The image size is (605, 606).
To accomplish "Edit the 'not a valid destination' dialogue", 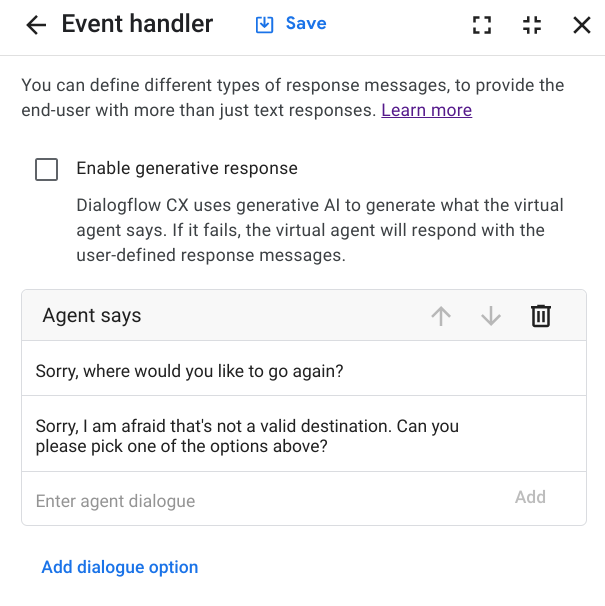I will [x=247, y=436].
